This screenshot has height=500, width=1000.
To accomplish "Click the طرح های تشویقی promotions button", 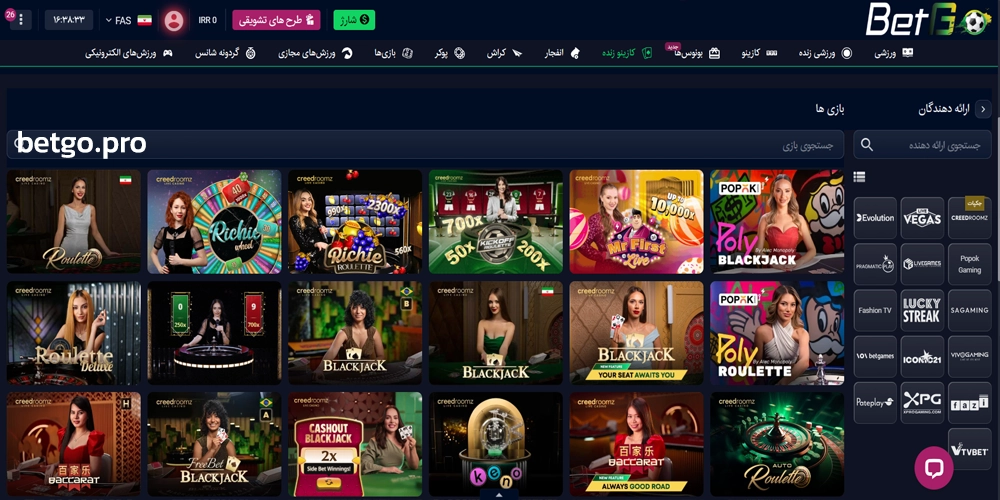I will click(x=277, y=20).
